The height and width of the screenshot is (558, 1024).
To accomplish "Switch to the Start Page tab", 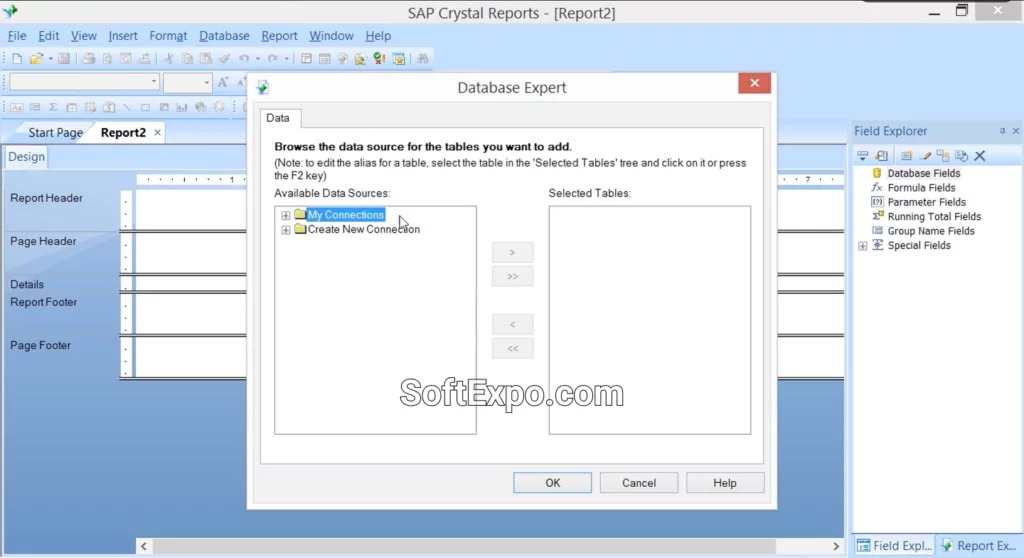I will 56,133.
